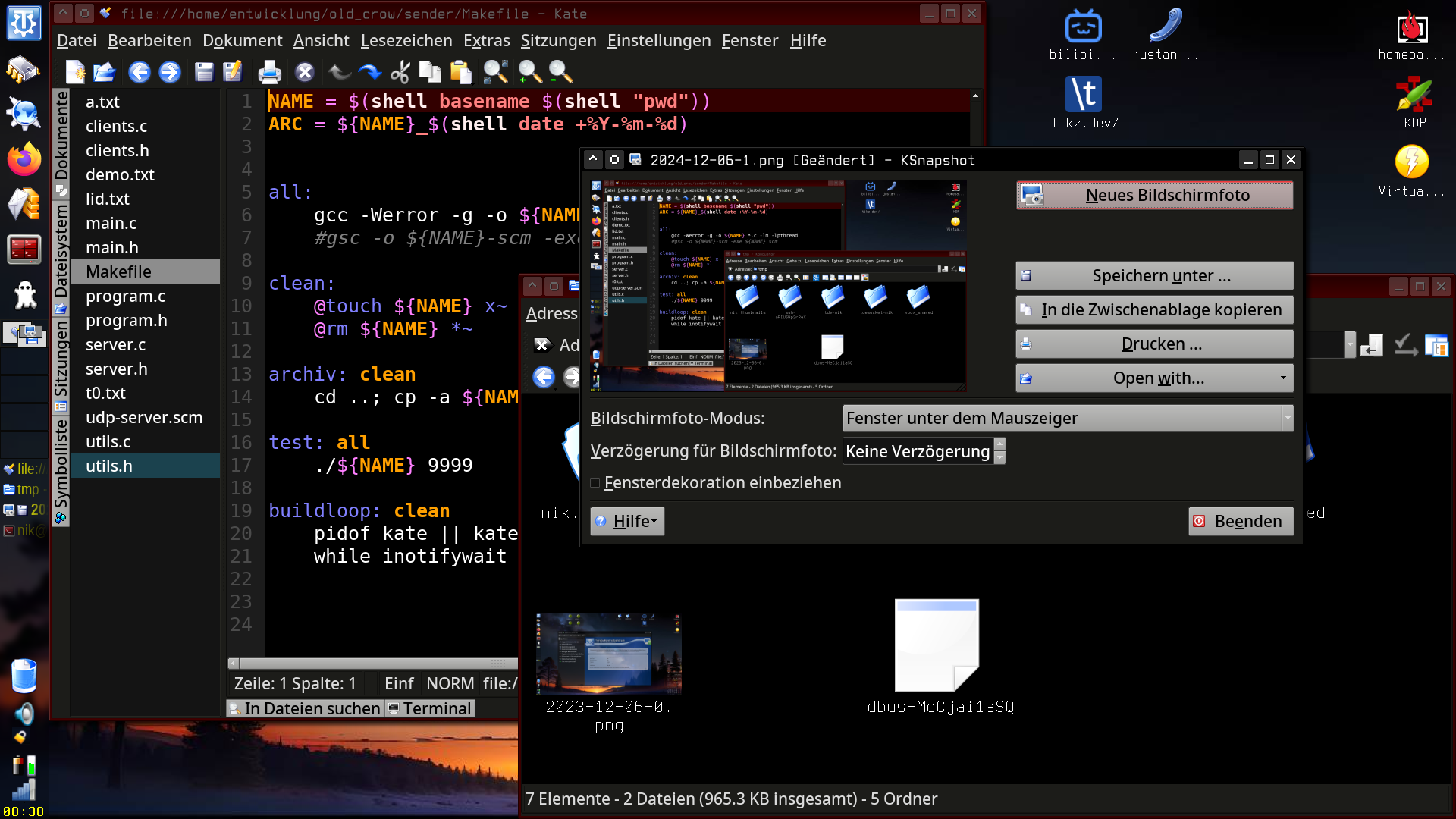Click the Keine Verzögerung delay field
1456x819 pixels.
[x=918, y=451]
